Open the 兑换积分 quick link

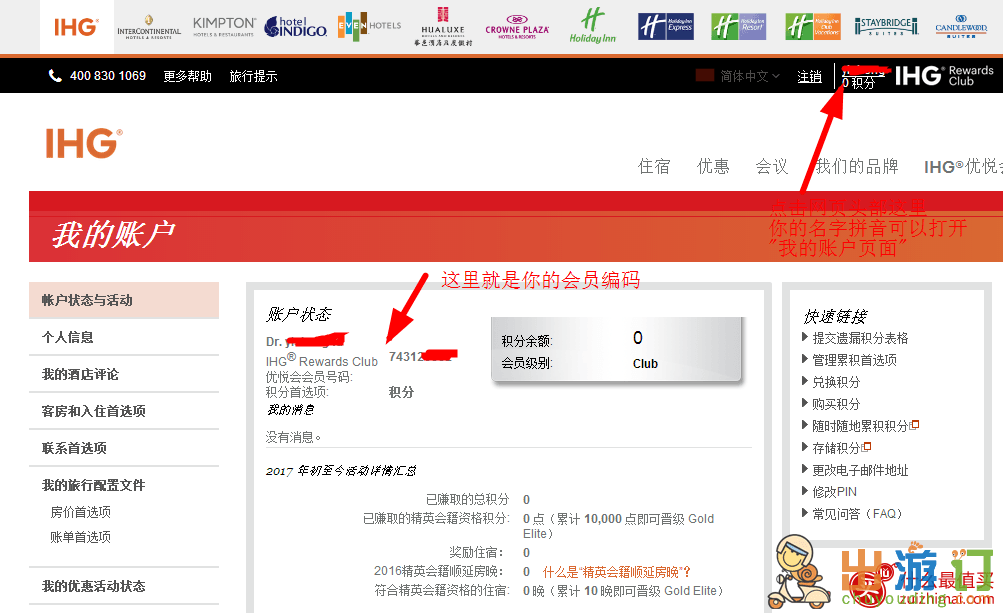pos(836,382)
